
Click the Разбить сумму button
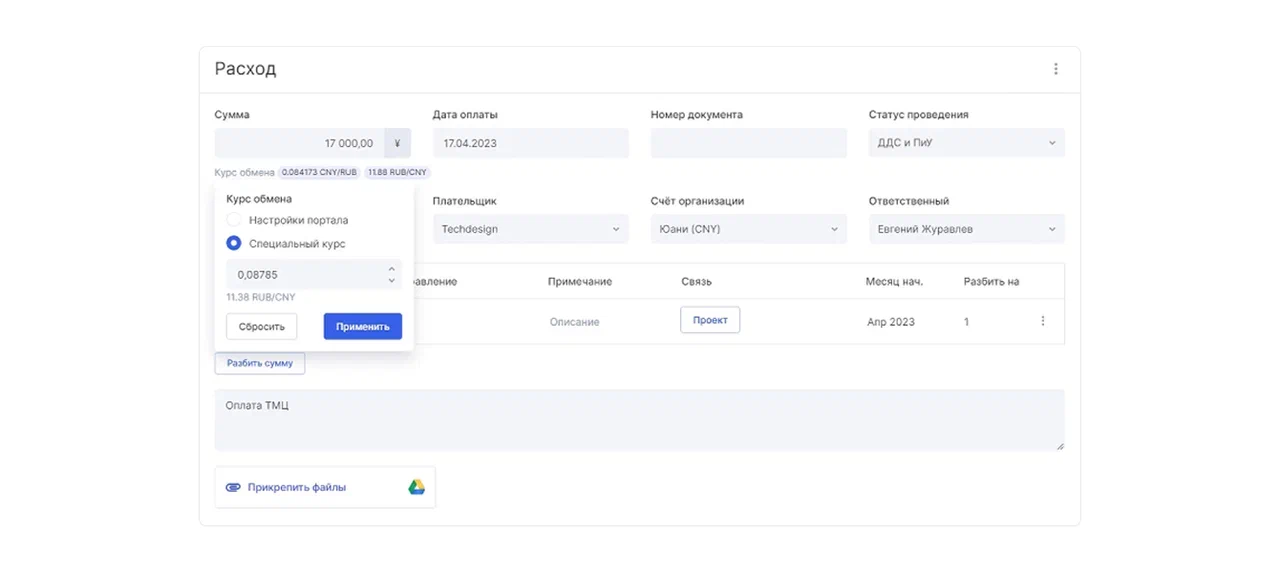[x=260, y=363]
